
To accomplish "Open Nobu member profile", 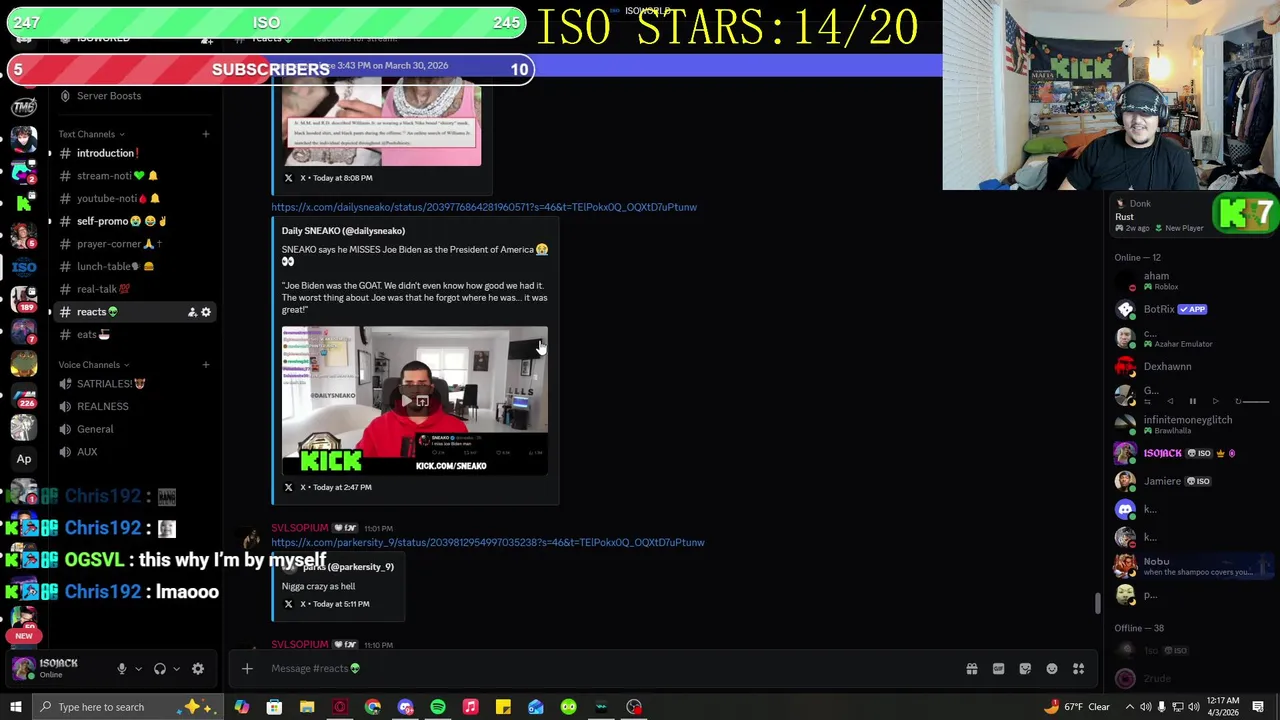I will [x=1190, y=566].
